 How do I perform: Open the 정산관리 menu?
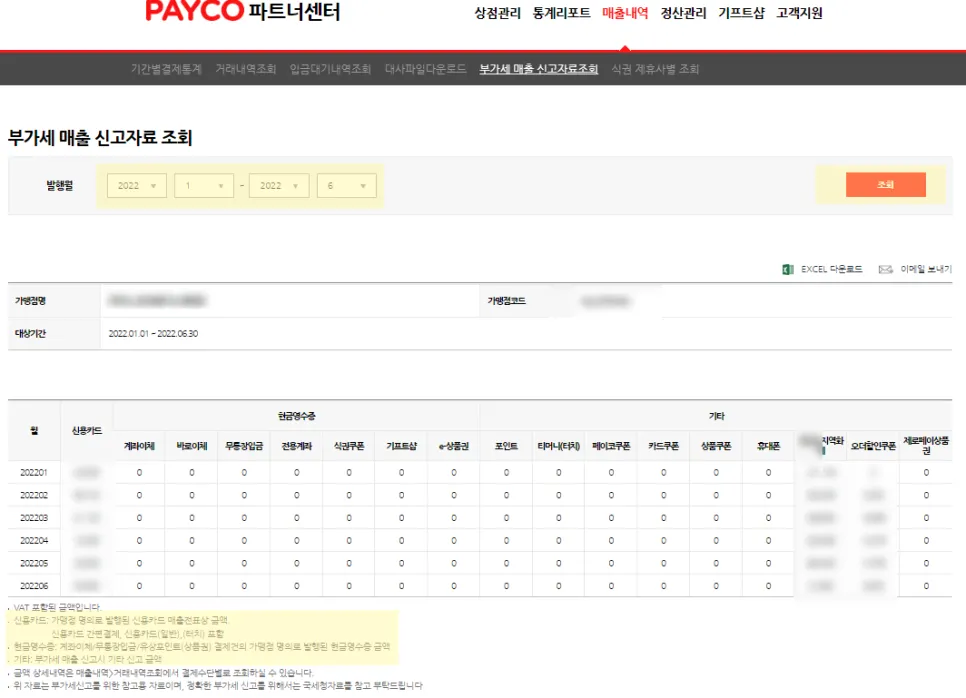click(x=683, y=13)
